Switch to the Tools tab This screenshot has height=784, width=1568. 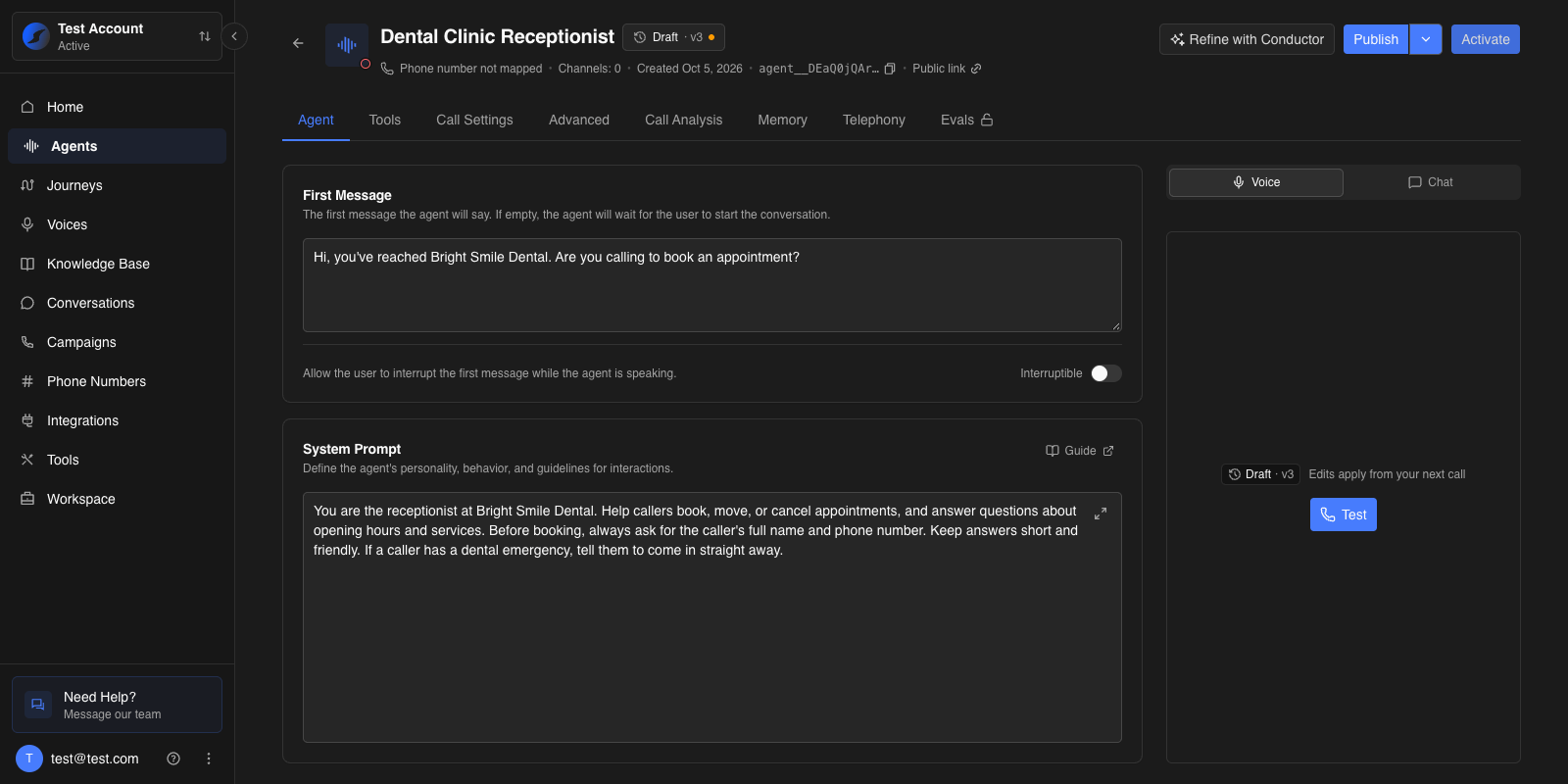click(x=385, y=120)
